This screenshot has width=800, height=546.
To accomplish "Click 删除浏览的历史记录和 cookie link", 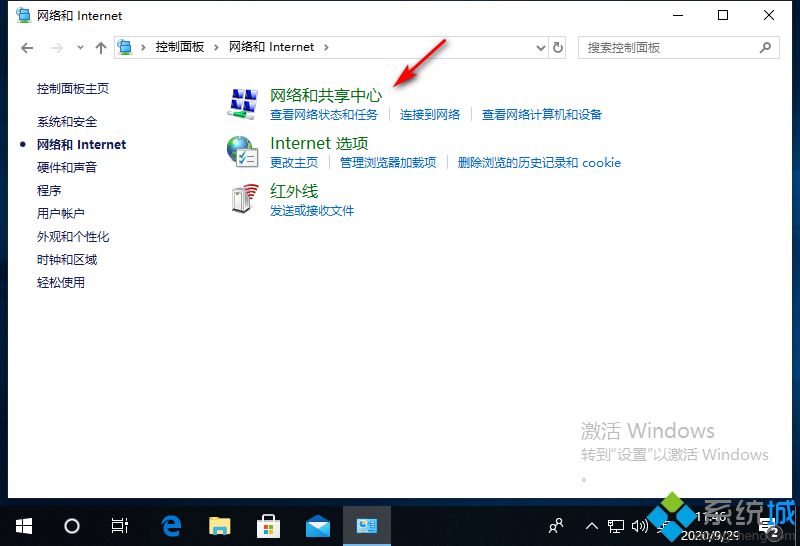I will pyautogui.click(x=539, y=163).
